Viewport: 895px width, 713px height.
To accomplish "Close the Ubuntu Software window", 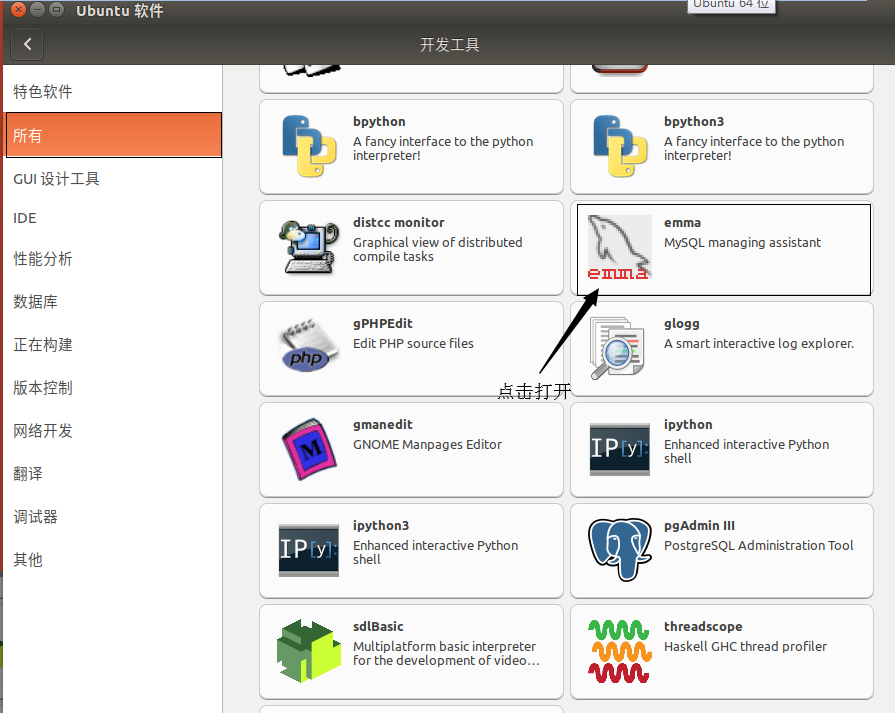I will (x=18, y=10).
